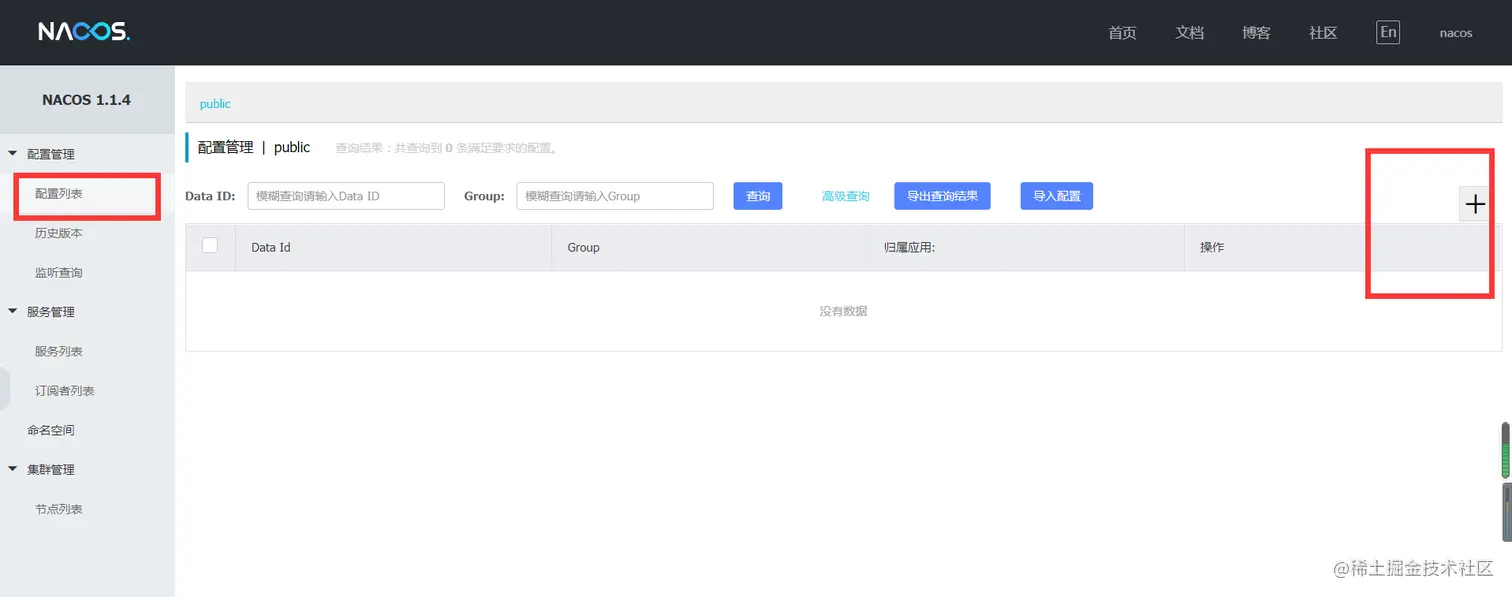Screen dimensions: 1512x597
Task: Add a new configuration with plus icon
Action: click(x=1475, y=204)
